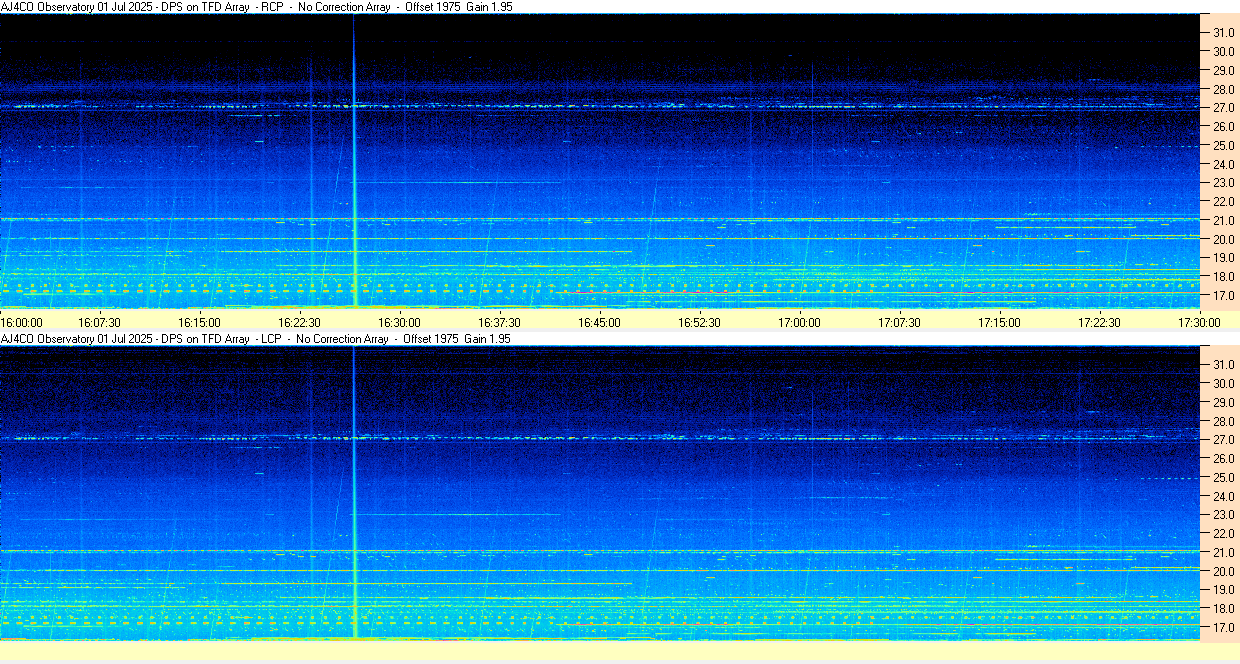Click the LCP spectrogram title text
Image resolution: width=1240 pixels, height=664 pixels.
[257, 339]
